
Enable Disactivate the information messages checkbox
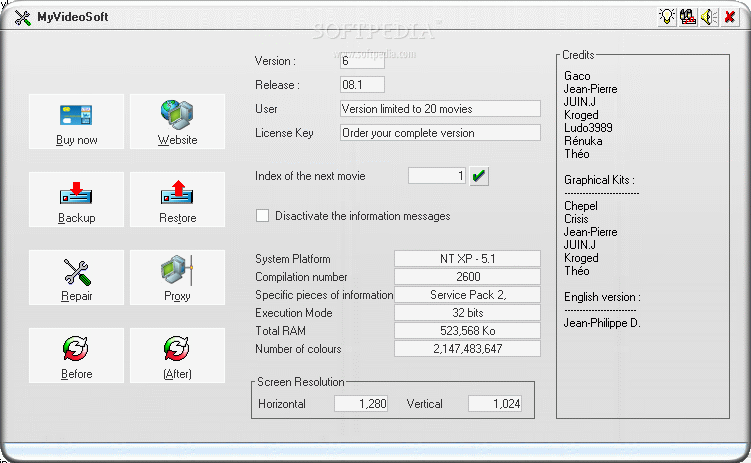(262, 215)
